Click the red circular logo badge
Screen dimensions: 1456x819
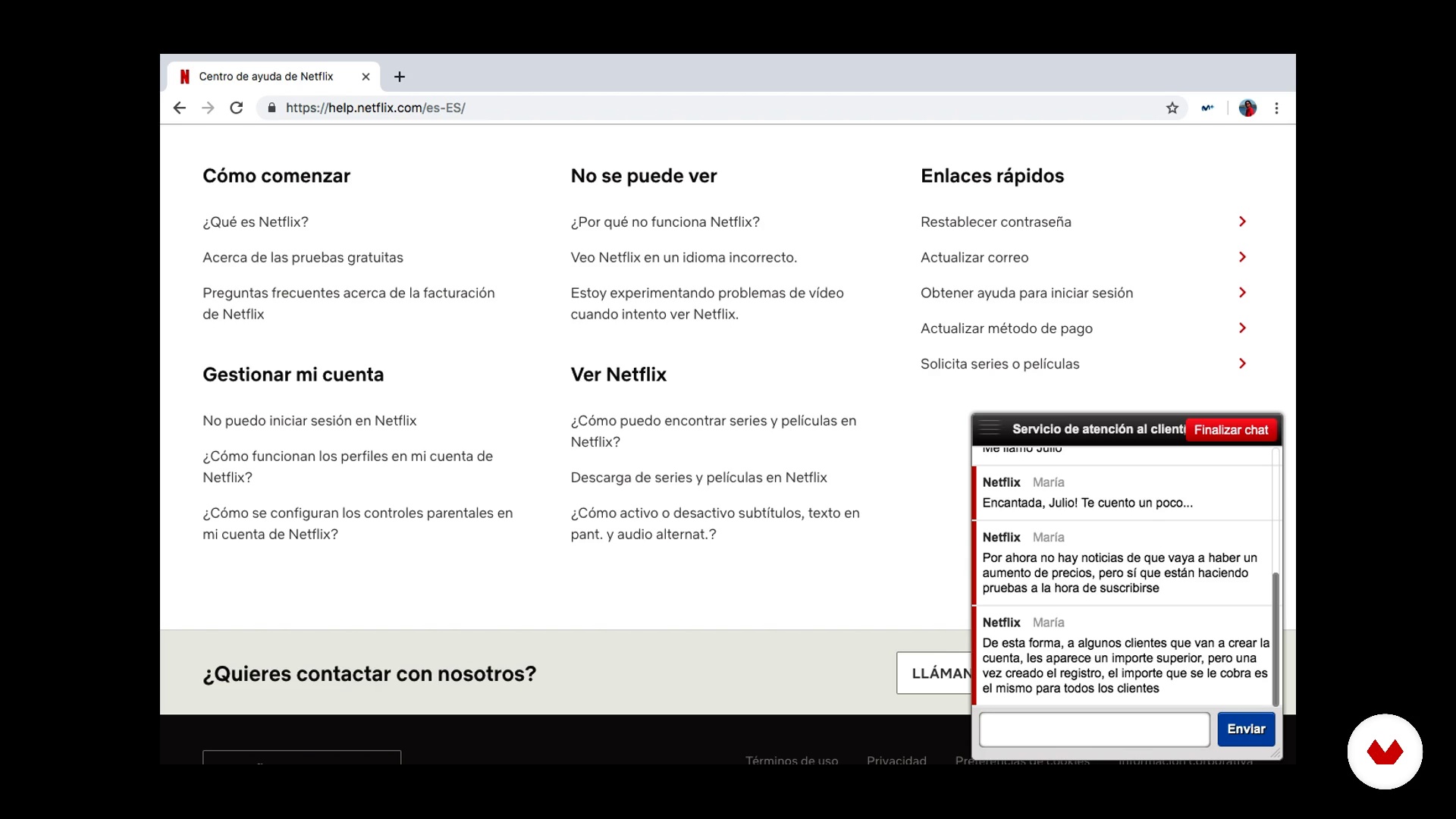pyautogui.click(x=1385, y=752)
